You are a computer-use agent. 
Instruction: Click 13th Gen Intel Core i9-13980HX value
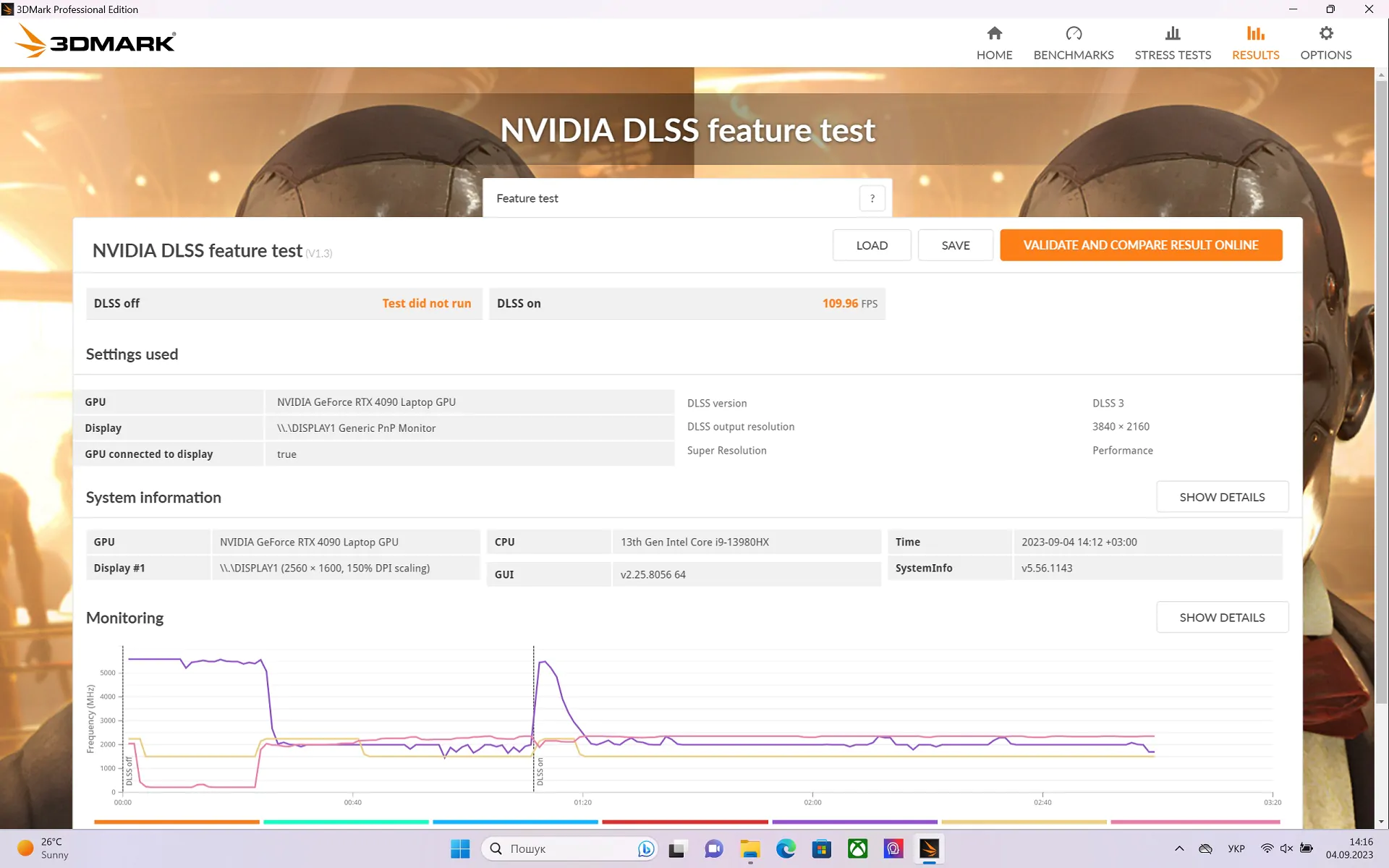(694, 542)
